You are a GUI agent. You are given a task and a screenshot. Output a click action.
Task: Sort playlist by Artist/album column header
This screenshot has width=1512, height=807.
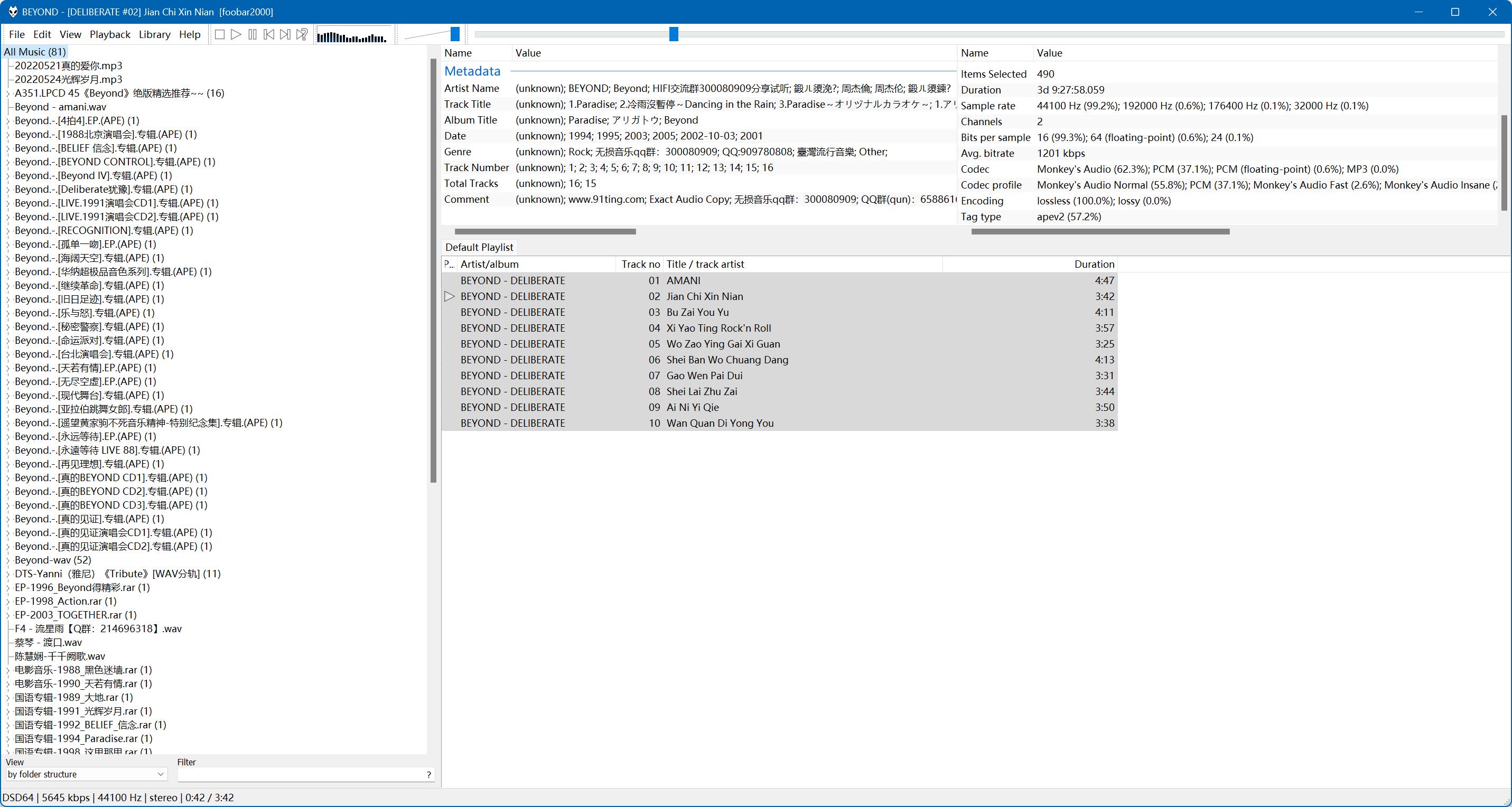tap(536, 264)
